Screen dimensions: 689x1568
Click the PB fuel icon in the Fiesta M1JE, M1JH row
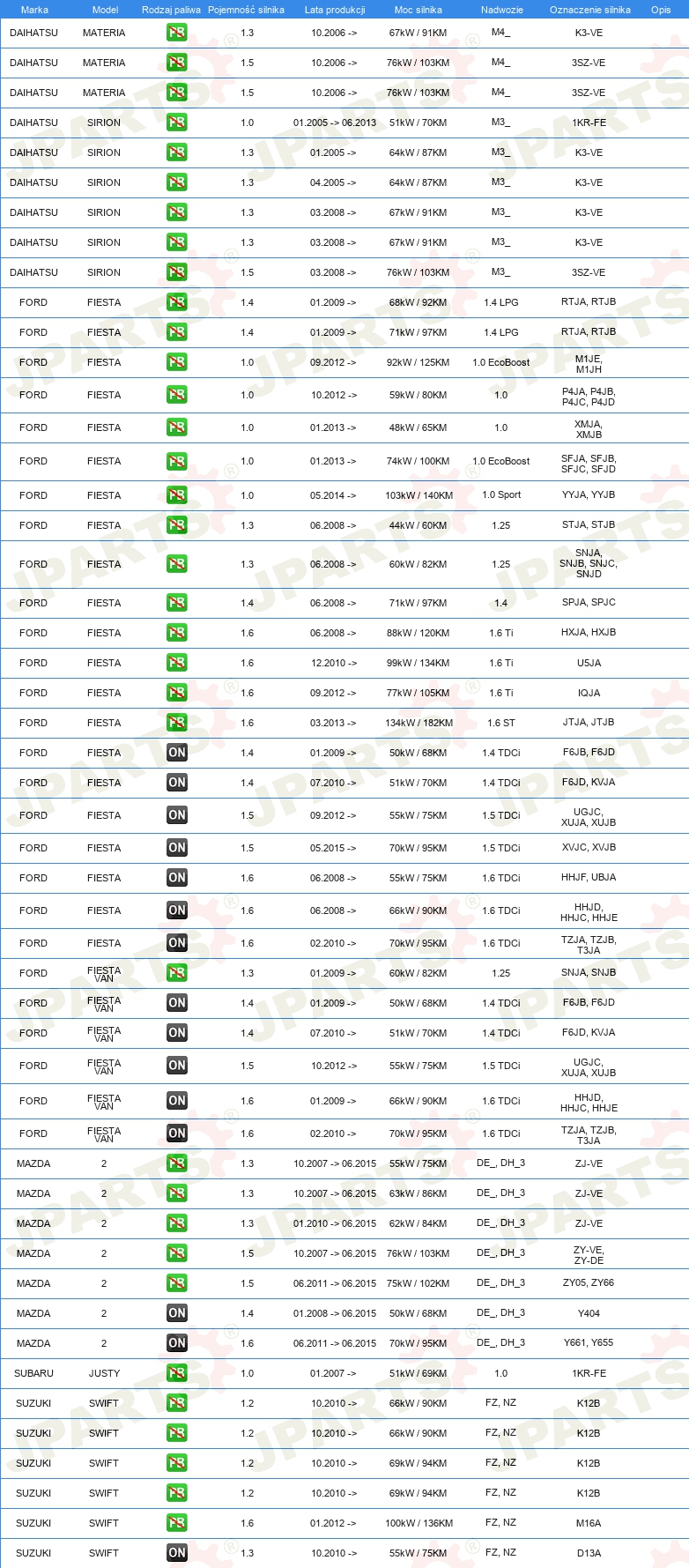point(176,362)
